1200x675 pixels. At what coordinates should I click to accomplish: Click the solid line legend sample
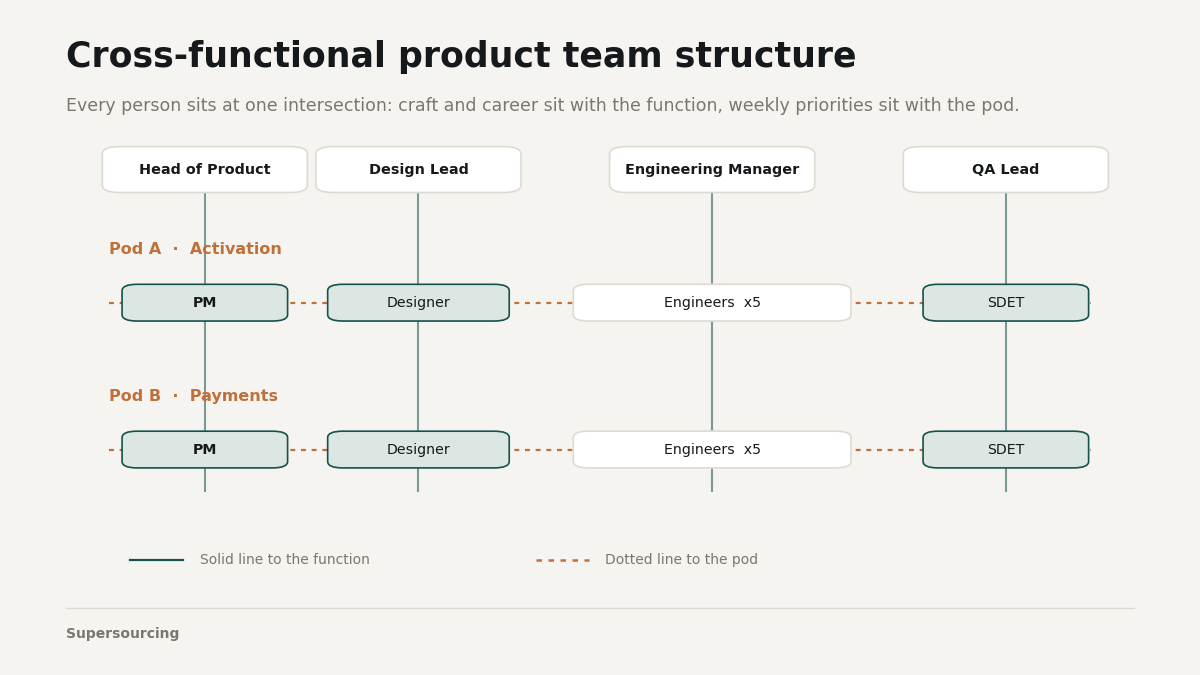(156, 560)
